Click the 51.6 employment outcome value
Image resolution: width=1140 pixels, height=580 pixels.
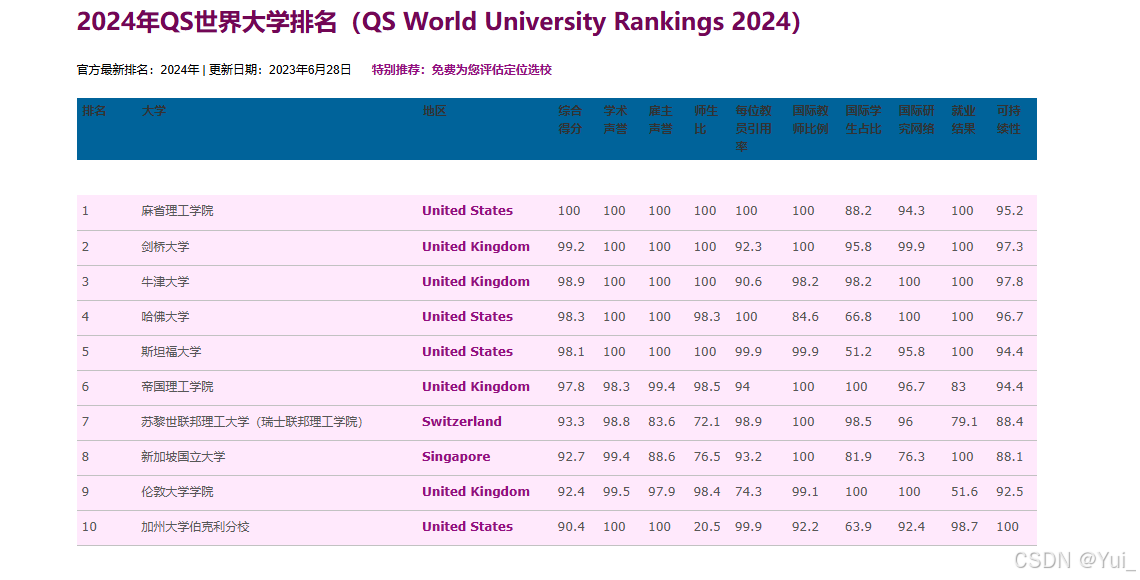coord(964,491)
